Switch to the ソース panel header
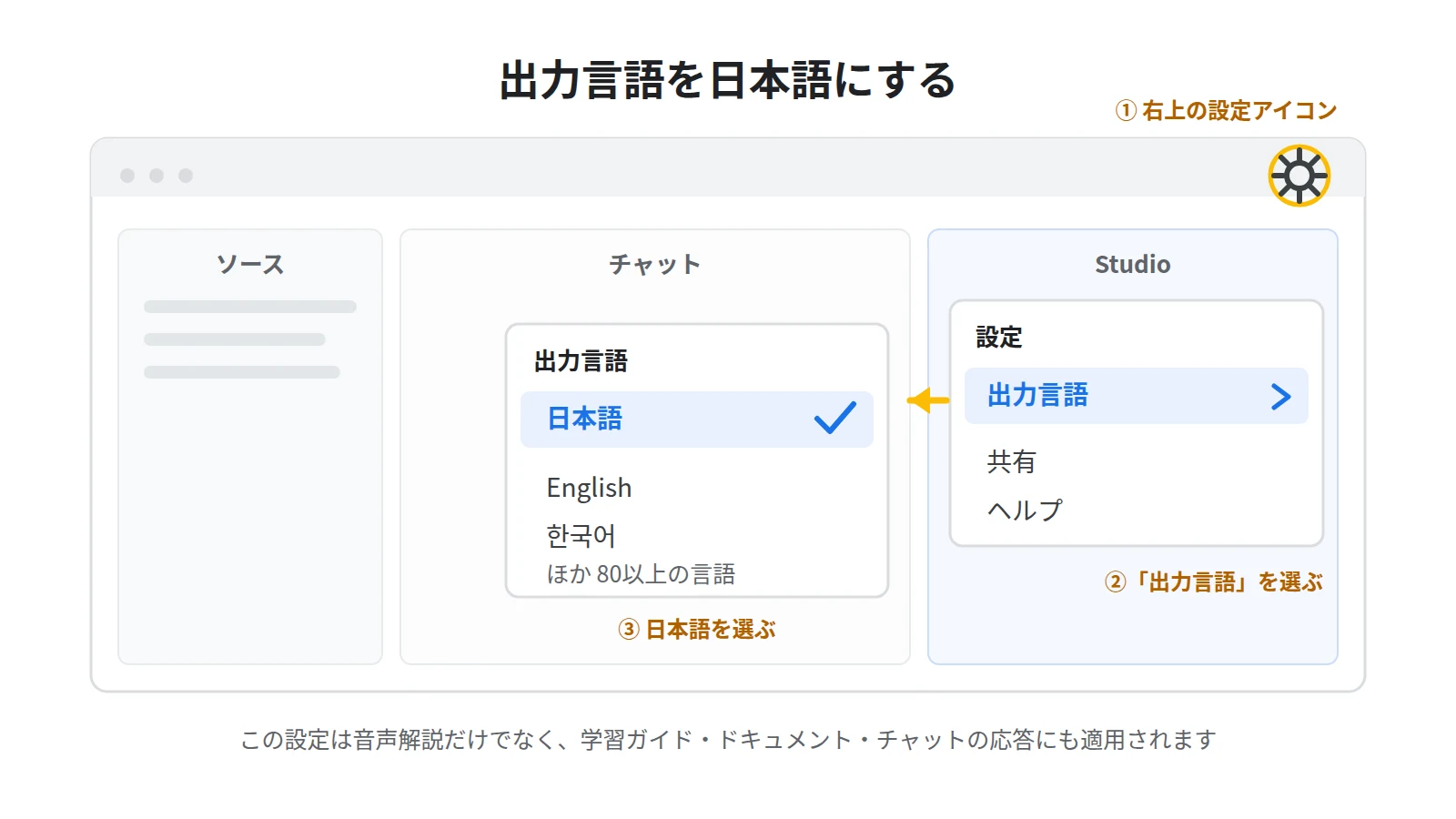 click(249, 264)
